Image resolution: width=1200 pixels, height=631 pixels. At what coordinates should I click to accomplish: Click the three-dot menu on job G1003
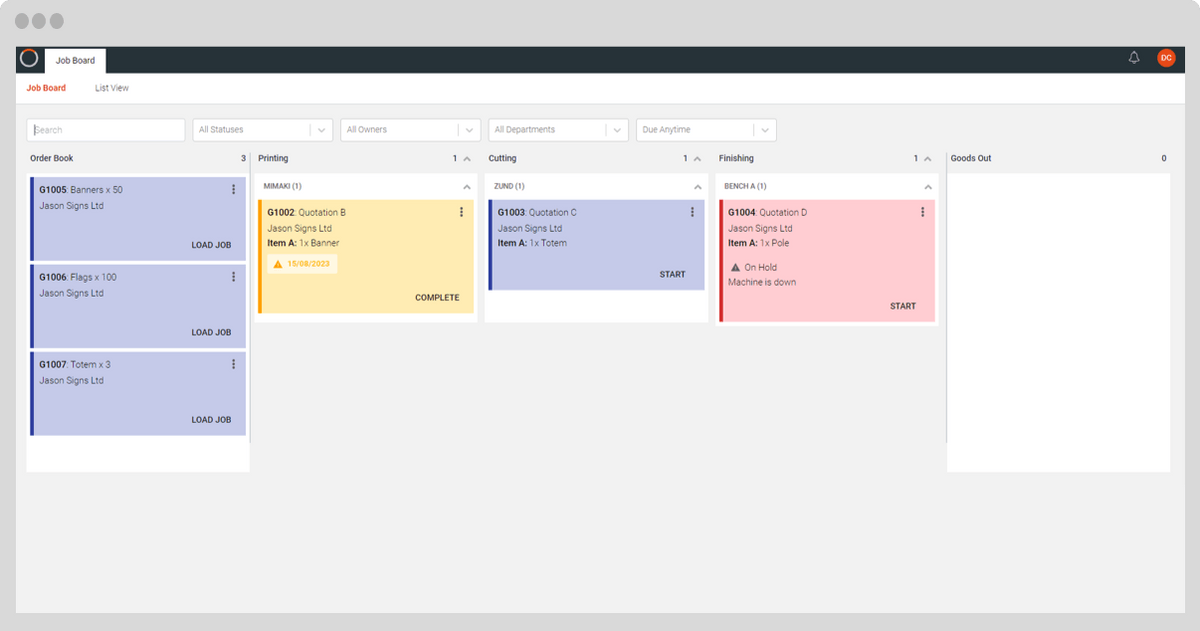(691, 211)
